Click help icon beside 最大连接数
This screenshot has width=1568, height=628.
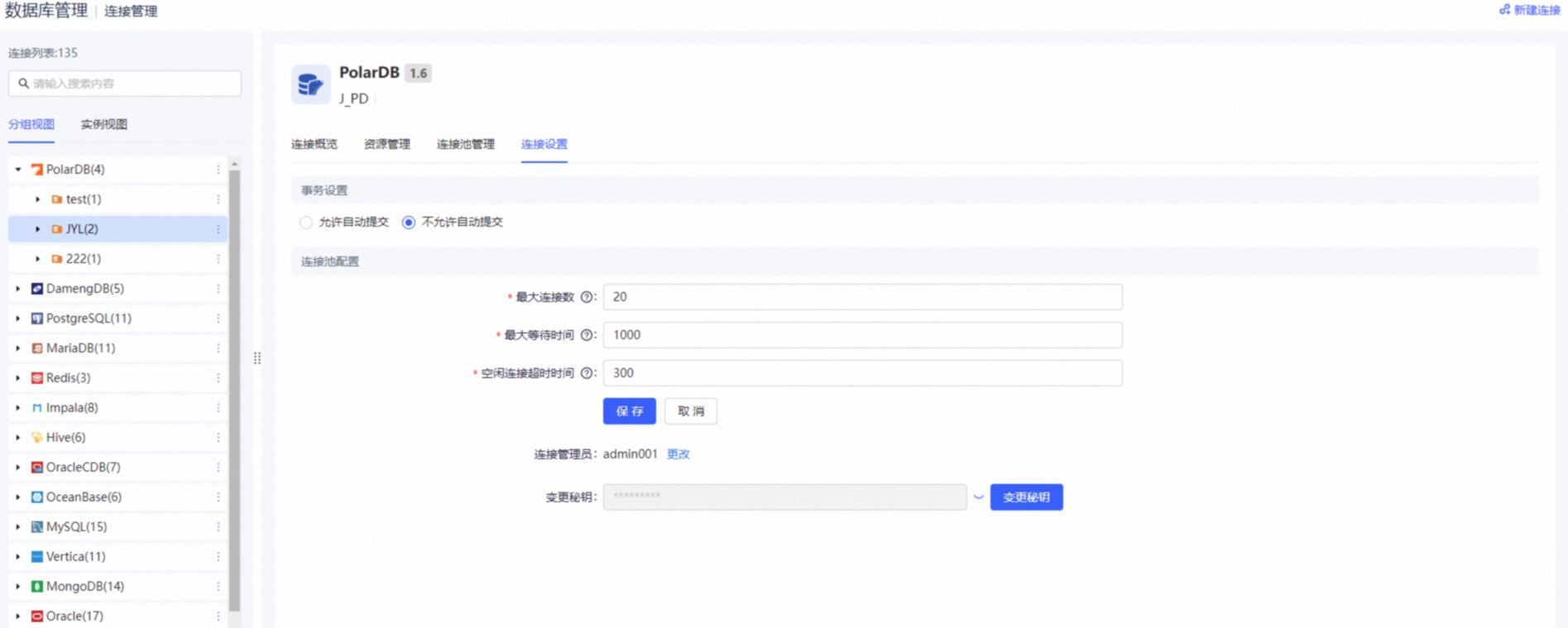587,297
